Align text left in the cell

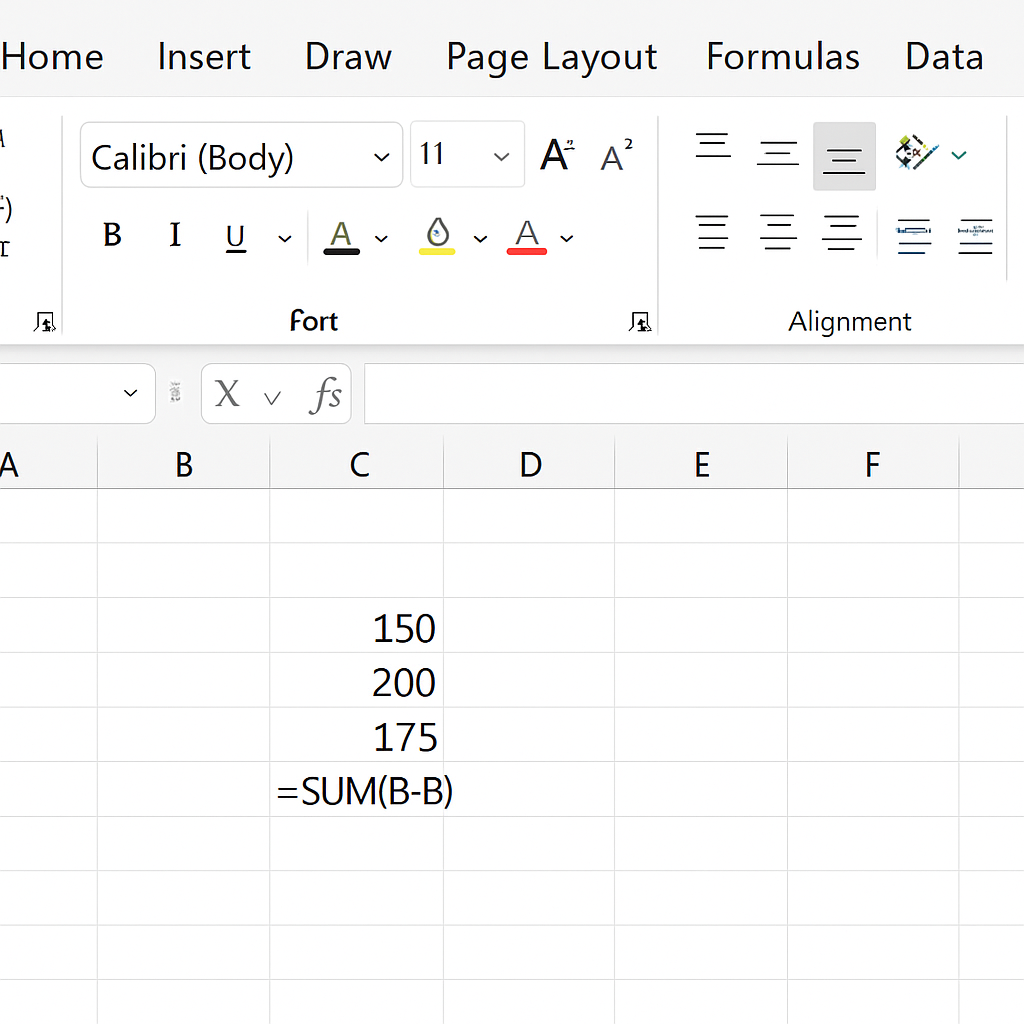coord(713,234)
